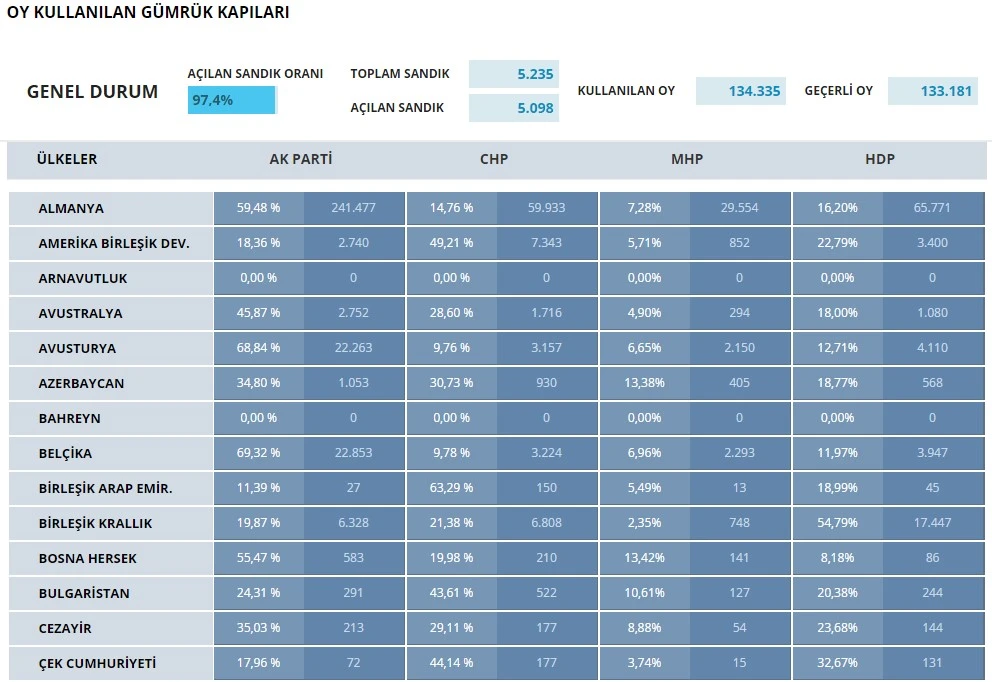Click the BİRLEŞİK KRALLIK row label
This screenshot has height=682, width=992.
[95, 523]
